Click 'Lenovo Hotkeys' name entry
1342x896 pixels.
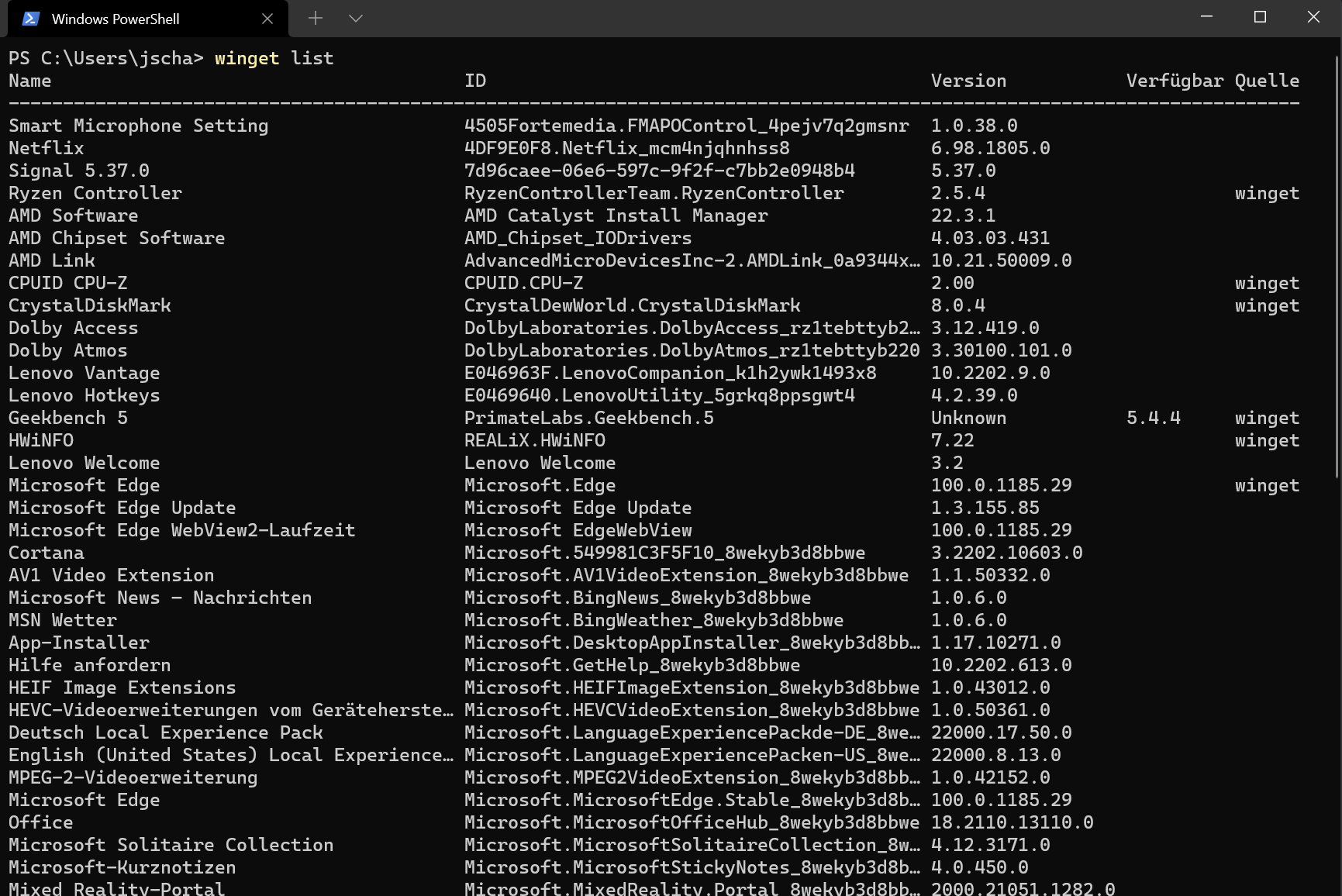tap(85, 395)
